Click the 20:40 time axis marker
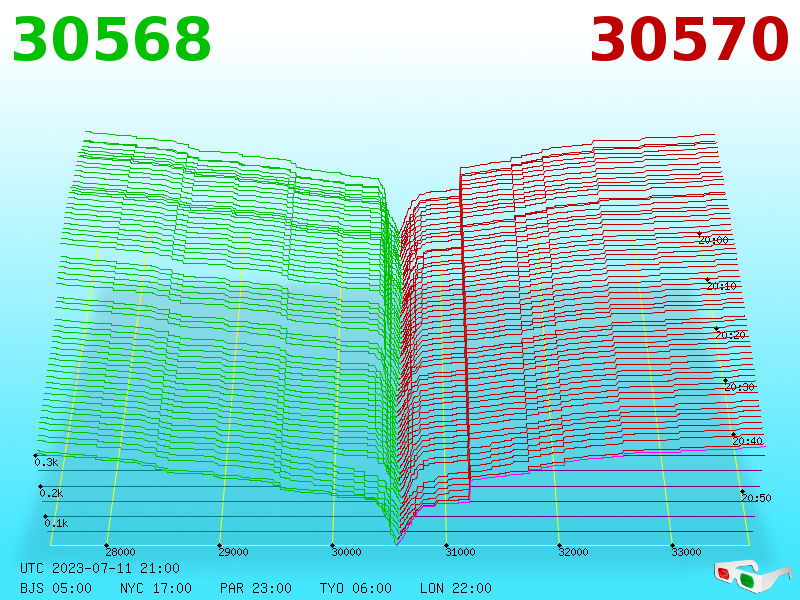 coord(747,441)
